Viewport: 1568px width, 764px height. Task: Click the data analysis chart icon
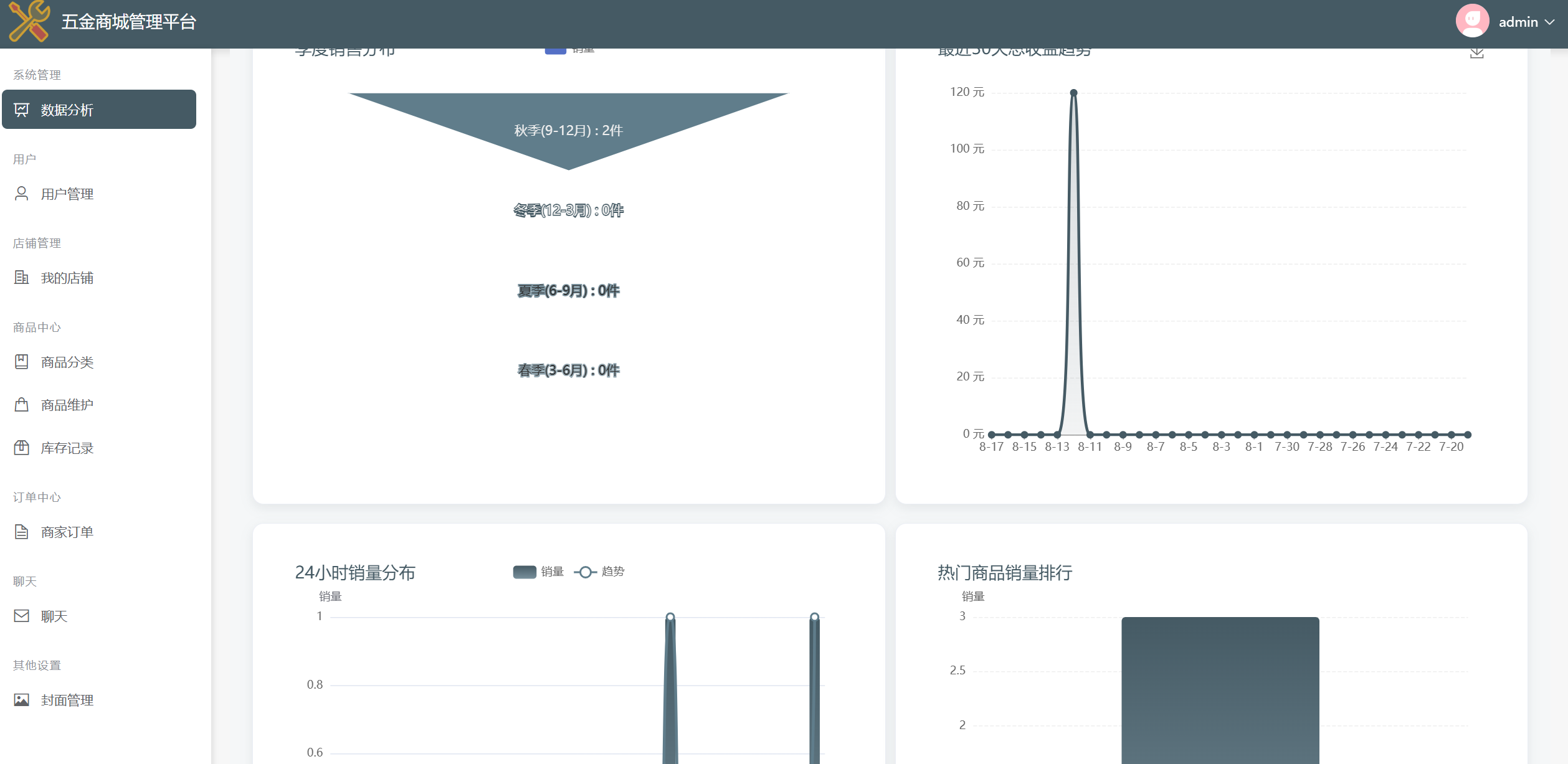(x=22, y=110)
